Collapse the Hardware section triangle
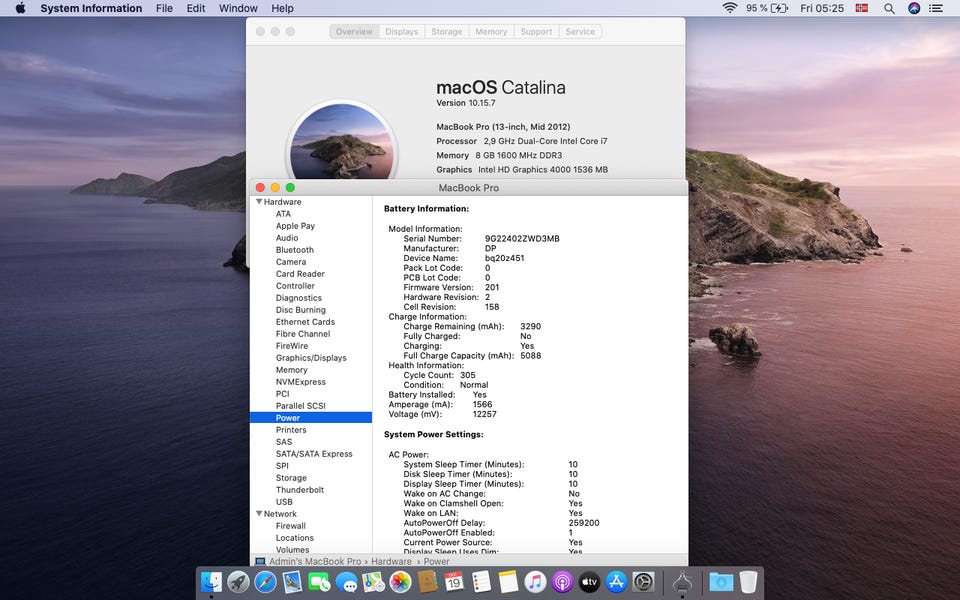 pos(259,202)
